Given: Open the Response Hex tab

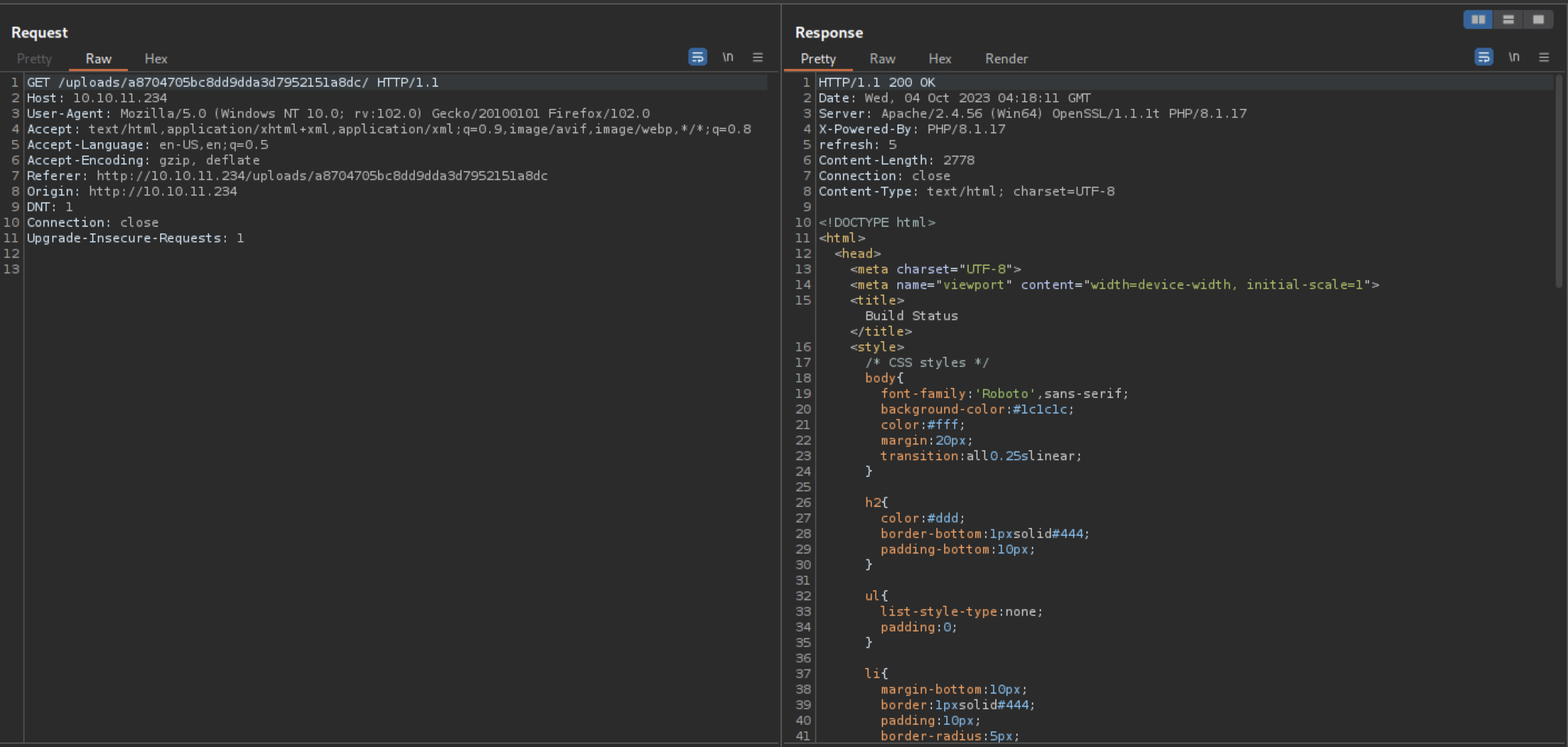Looking at the screenshot, I should pos(940,59).
